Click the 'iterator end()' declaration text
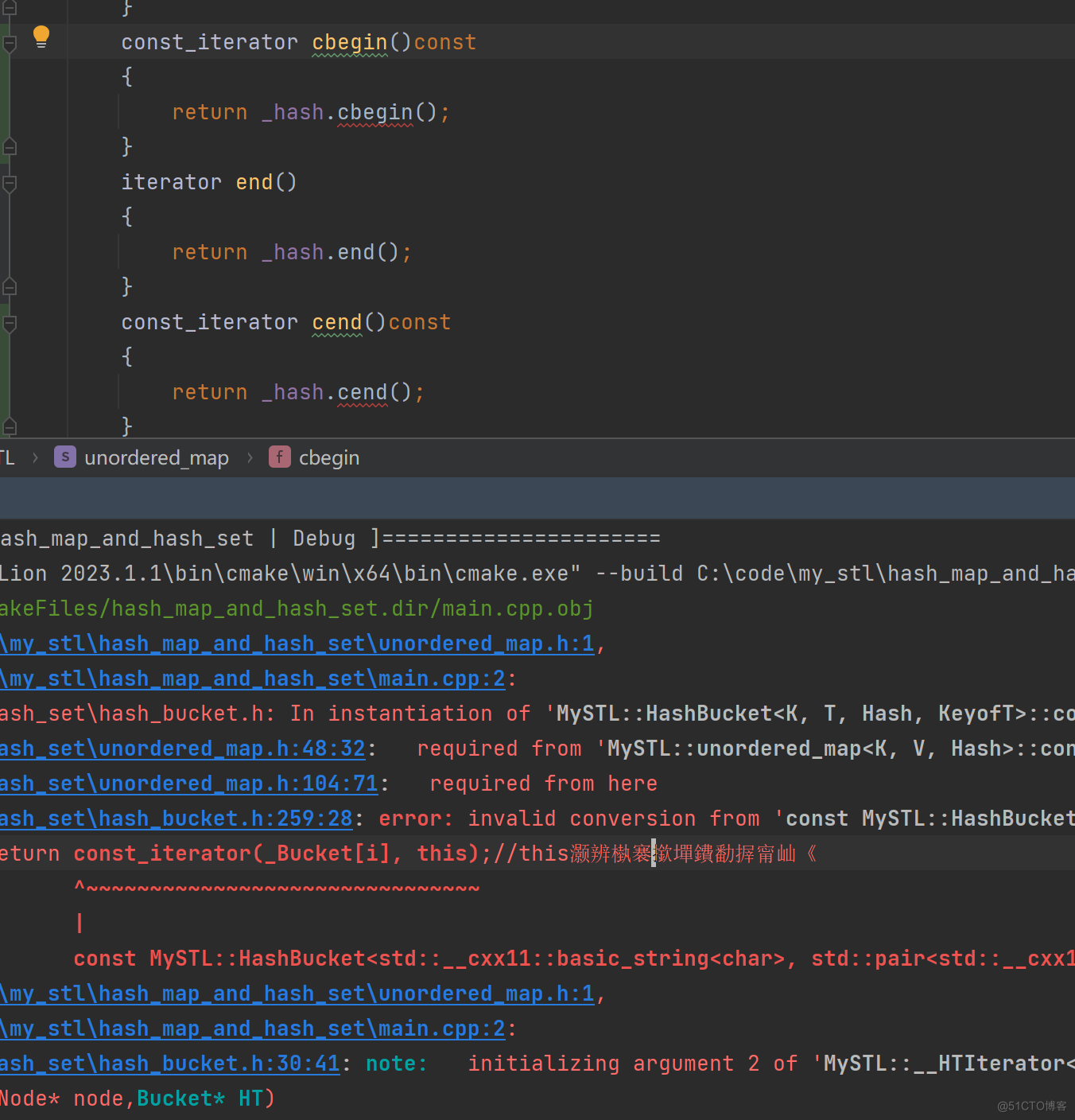 click(x=209, y=182)
